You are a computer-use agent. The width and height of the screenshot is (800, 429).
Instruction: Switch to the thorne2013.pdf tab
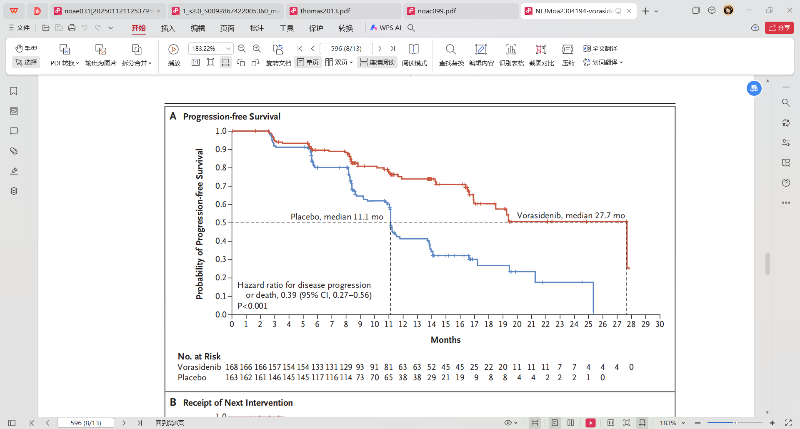click(343, 11)
